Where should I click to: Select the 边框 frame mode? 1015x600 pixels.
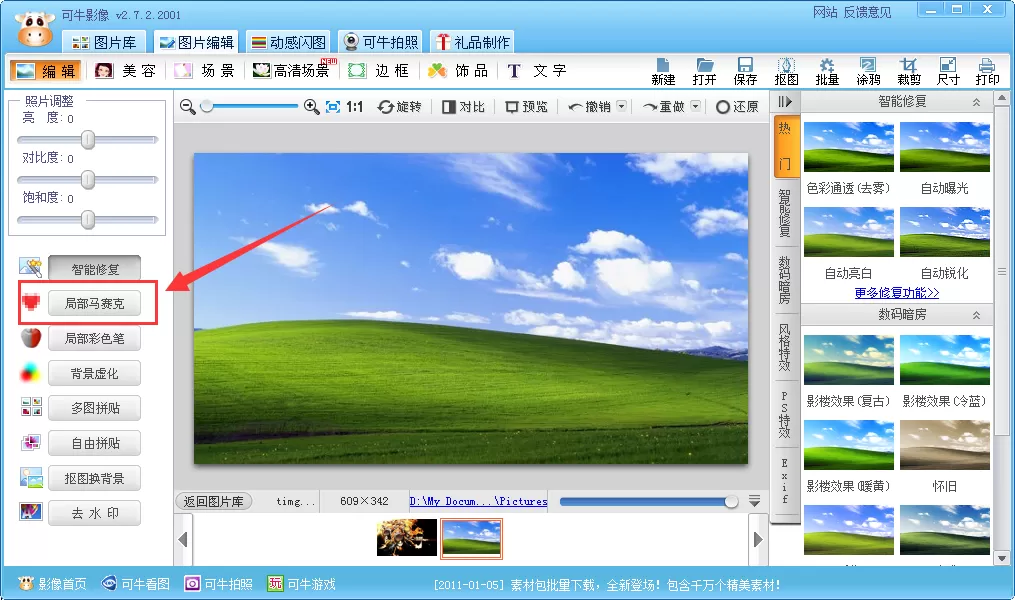click(x=379, y=71)
